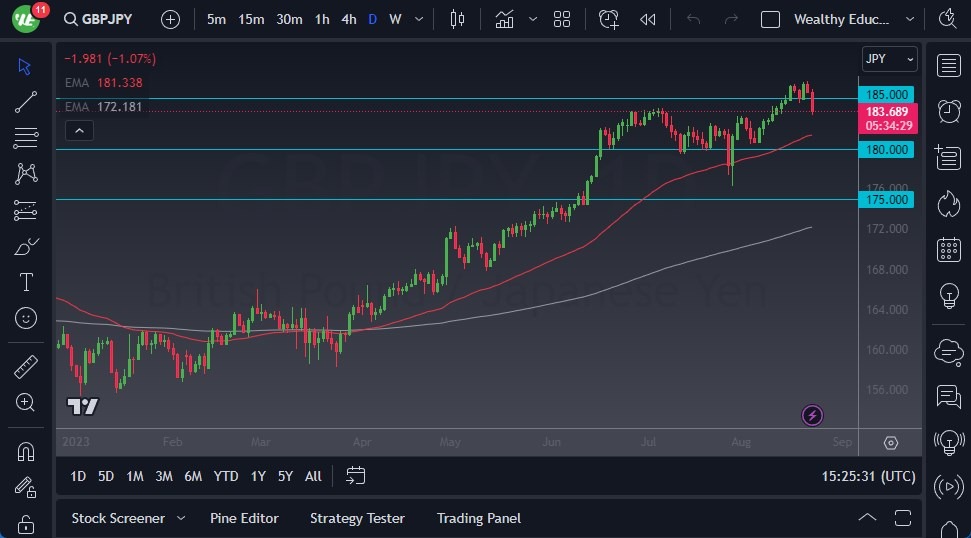Open candlestick chart style selector
This screenshot has width=971, height=538.
pos(458,19)
